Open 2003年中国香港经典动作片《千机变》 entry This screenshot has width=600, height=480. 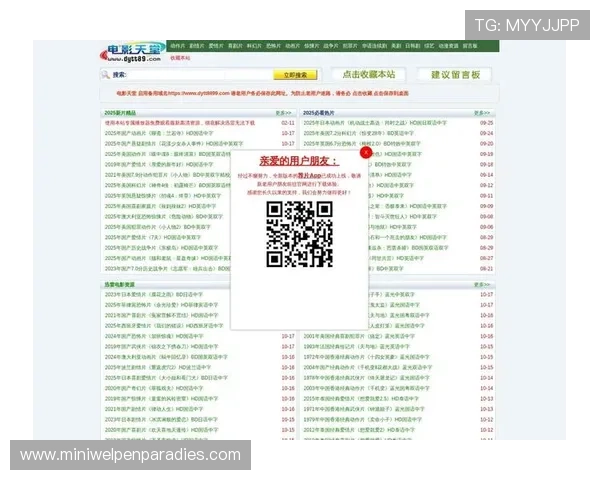click(x=367, y=388)
